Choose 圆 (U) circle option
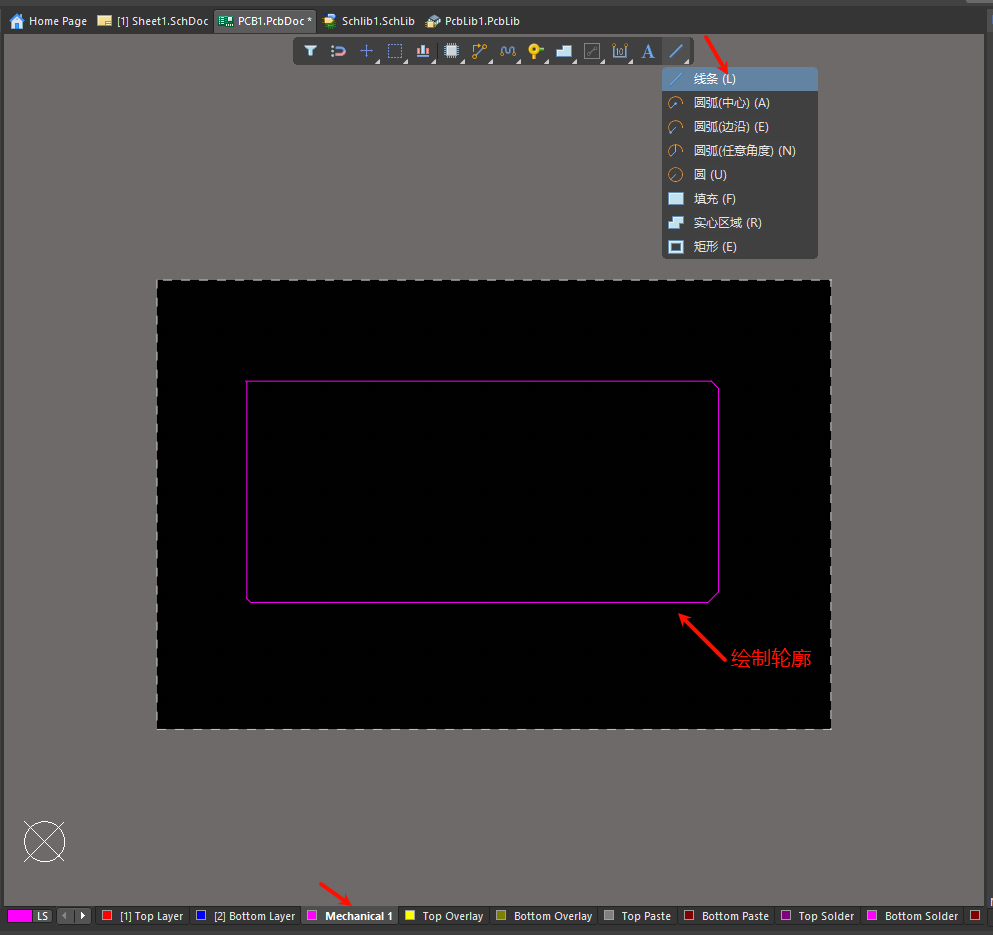The width and height of the screenshot is (993, 935). (x=740, y=175)
